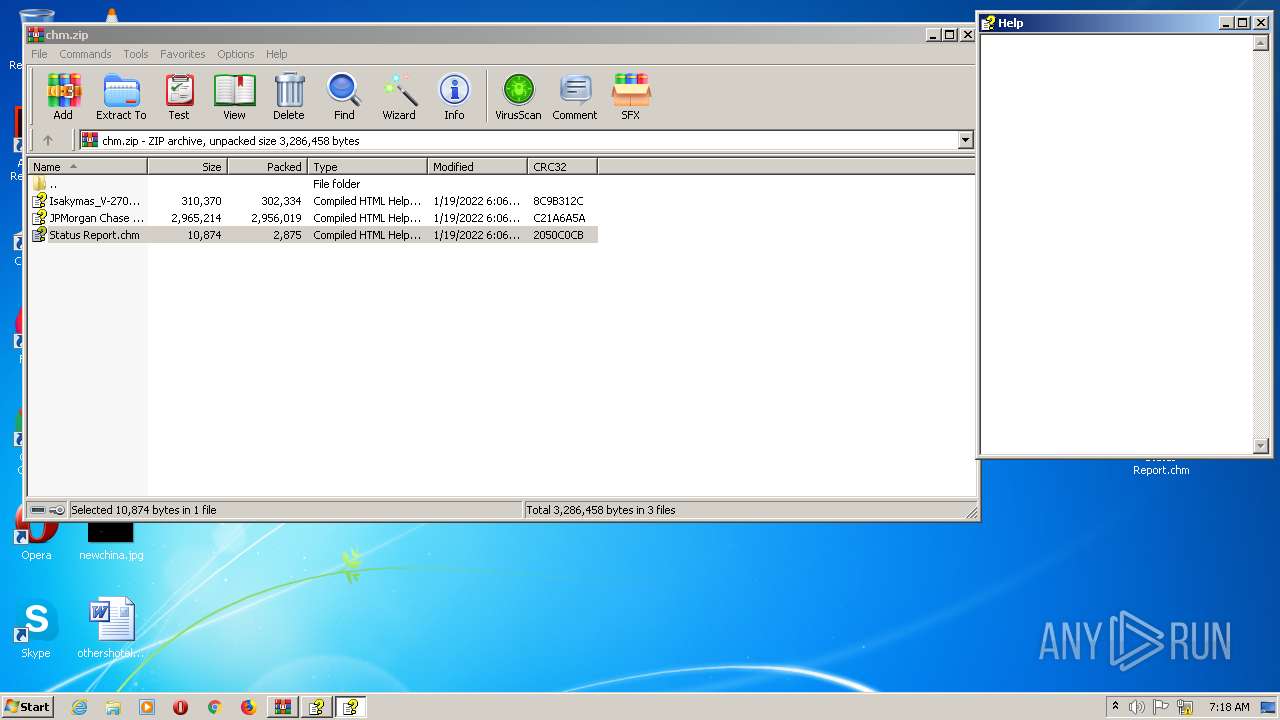Click the volume speaker tray icon
This screenshot has height=720, width=1280.
click(1136, 707)
